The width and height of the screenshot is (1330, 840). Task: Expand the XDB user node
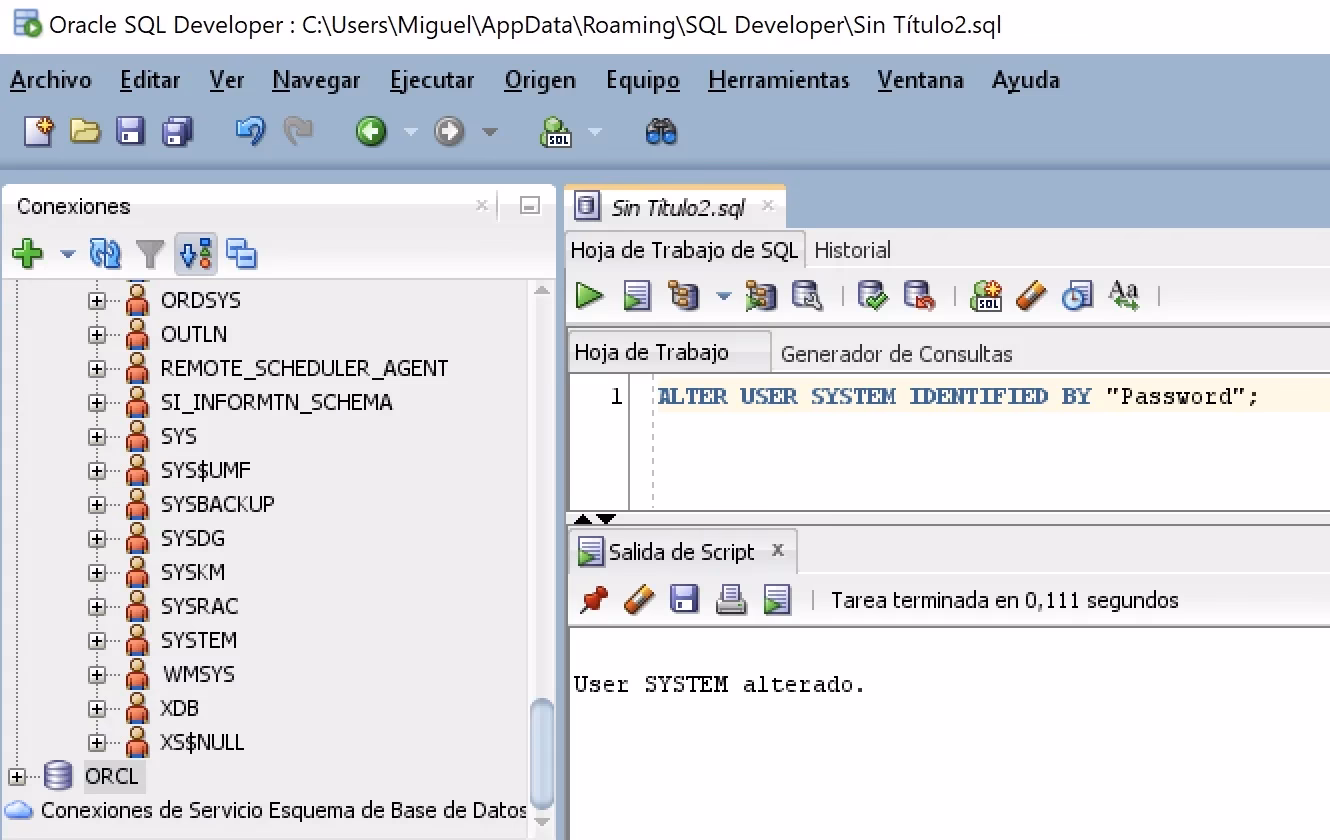[x=97, y=708]
